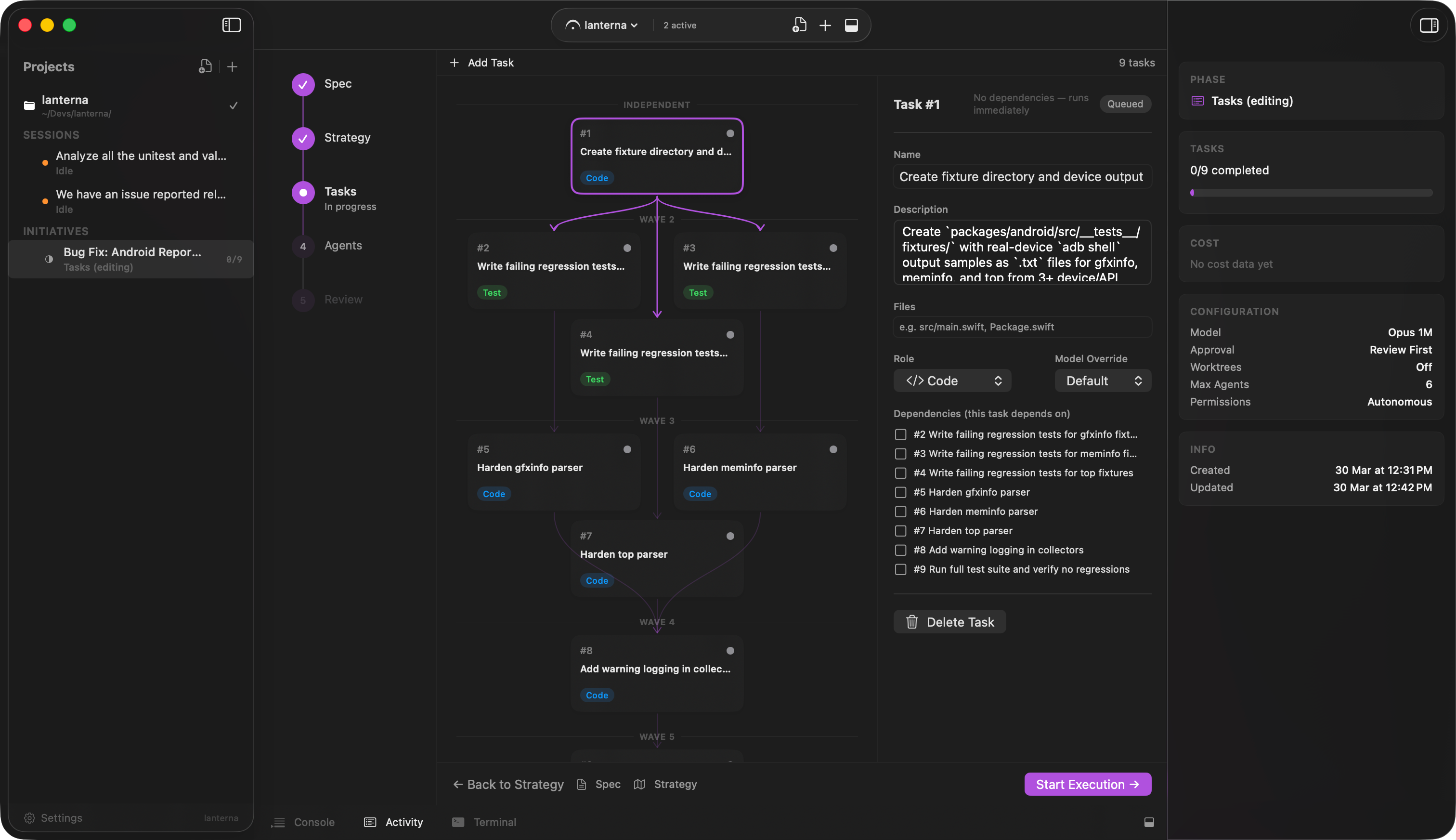This screenshot has width=1456, height=840.
Task: Check dependency #4 regression tests for top fixtures
Action: pos(900,473)
